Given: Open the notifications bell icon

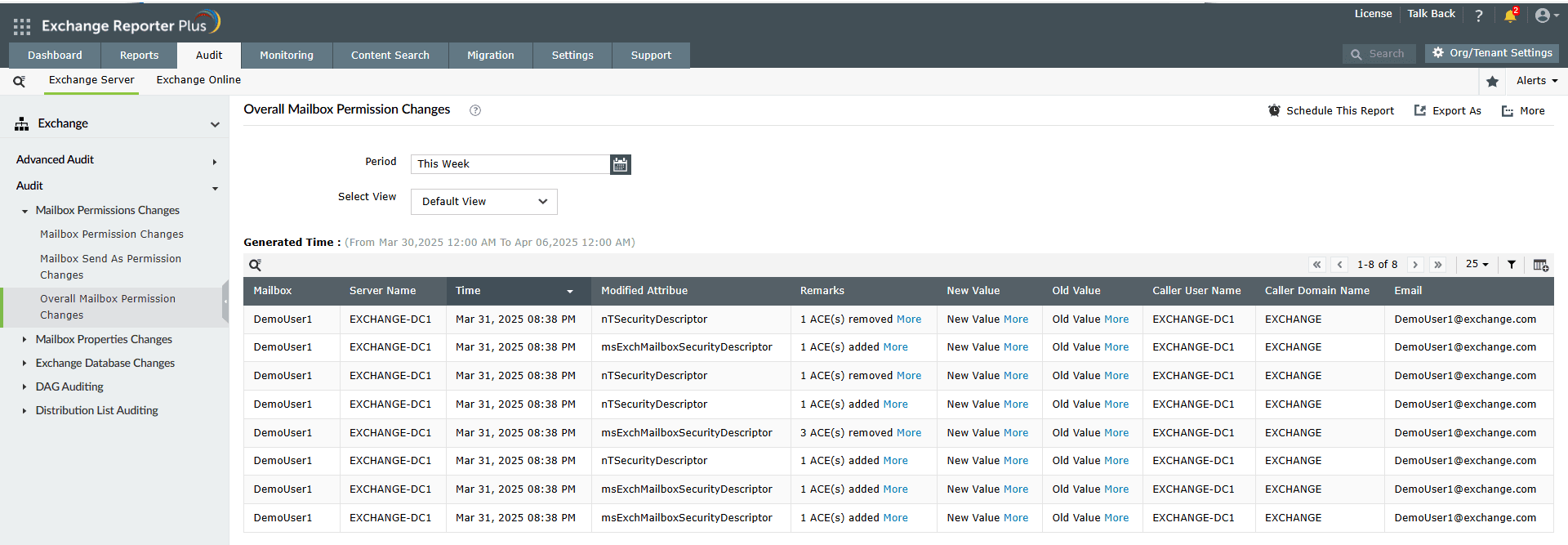Looking at the screenshot, I should point(1510,16).
